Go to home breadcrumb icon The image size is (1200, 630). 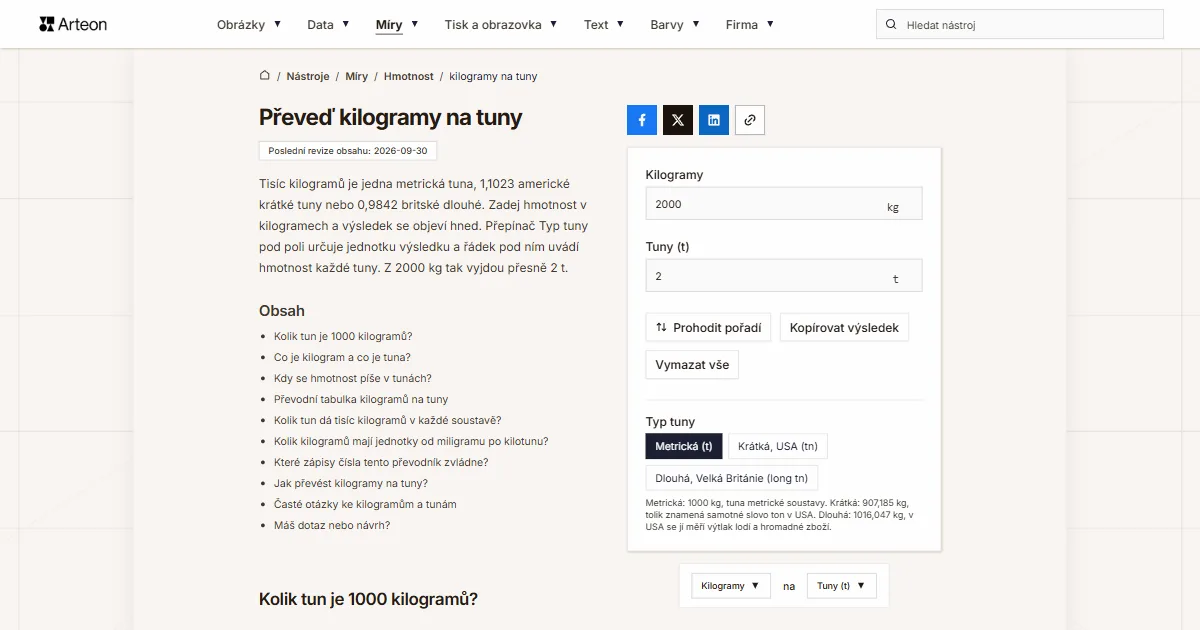point(265,76)
